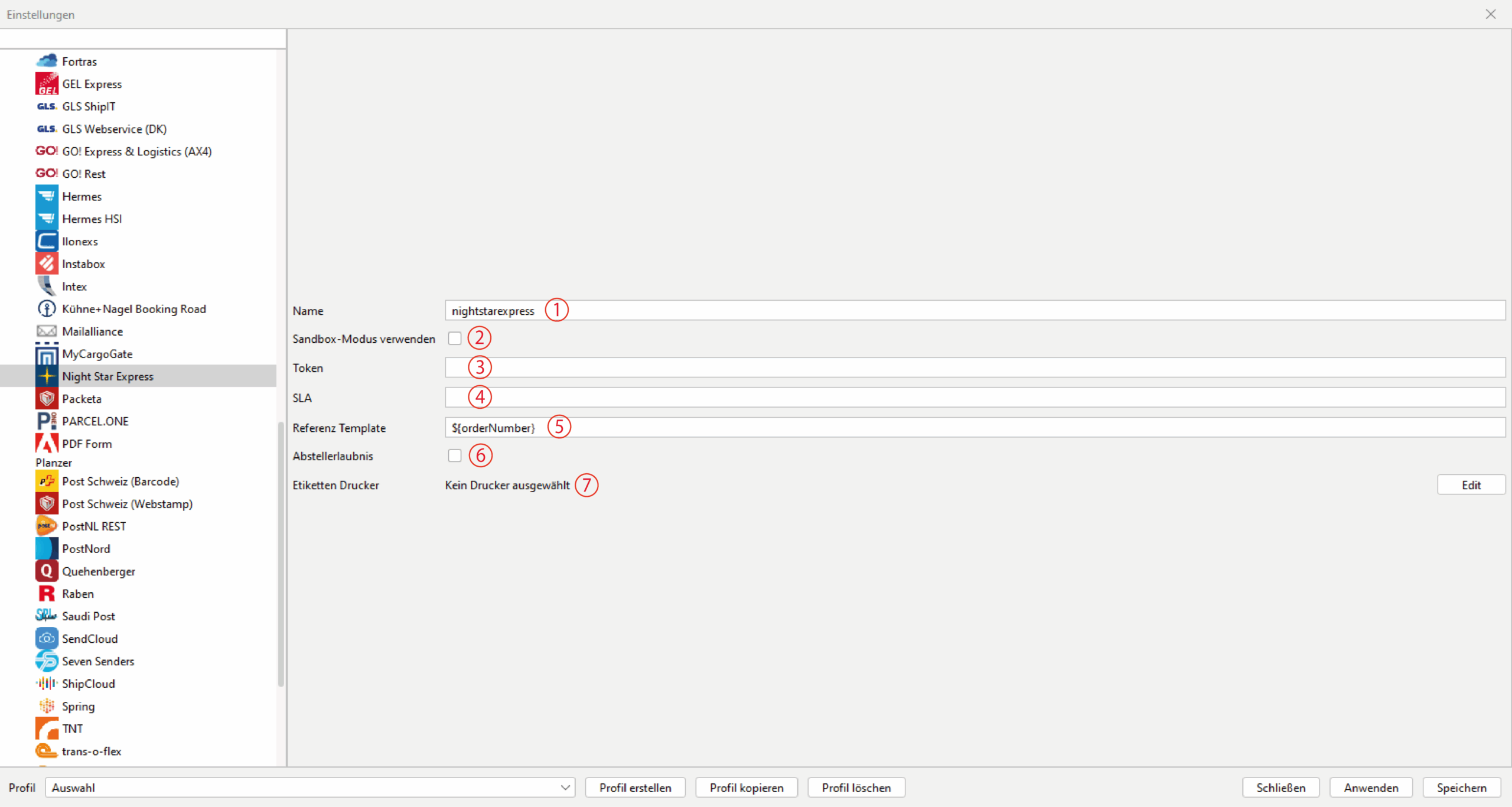This screenshot has height=807, width=1512.
Task: Select the Spring carrier icon
Action: pyautogui.click(x=47, y=706)
